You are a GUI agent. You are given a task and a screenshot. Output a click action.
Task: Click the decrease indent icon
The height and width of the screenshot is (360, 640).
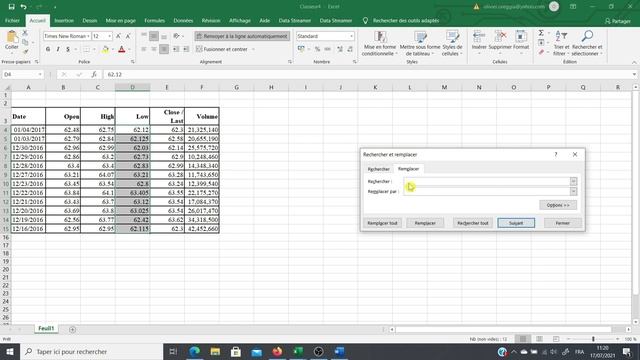pyautogui.click(x=176, y=49)
